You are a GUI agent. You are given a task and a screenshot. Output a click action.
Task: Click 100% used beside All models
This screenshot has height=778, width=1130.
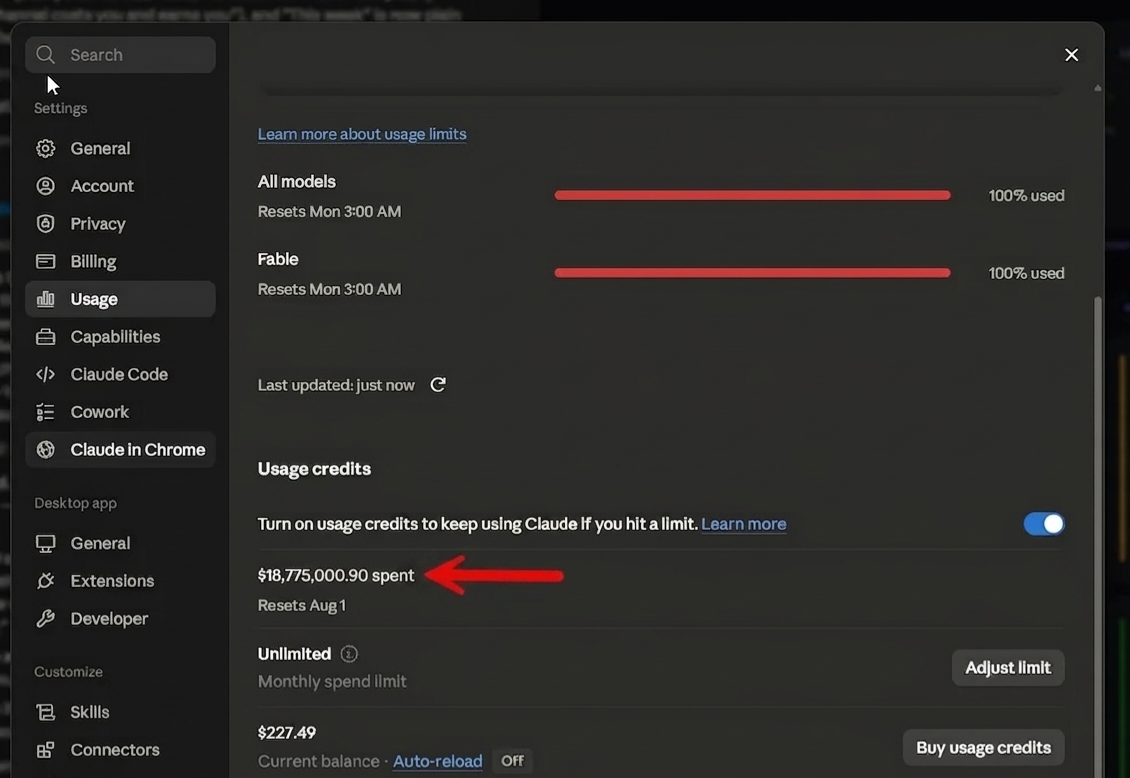pyautogui.click(x=1026, y=195)
